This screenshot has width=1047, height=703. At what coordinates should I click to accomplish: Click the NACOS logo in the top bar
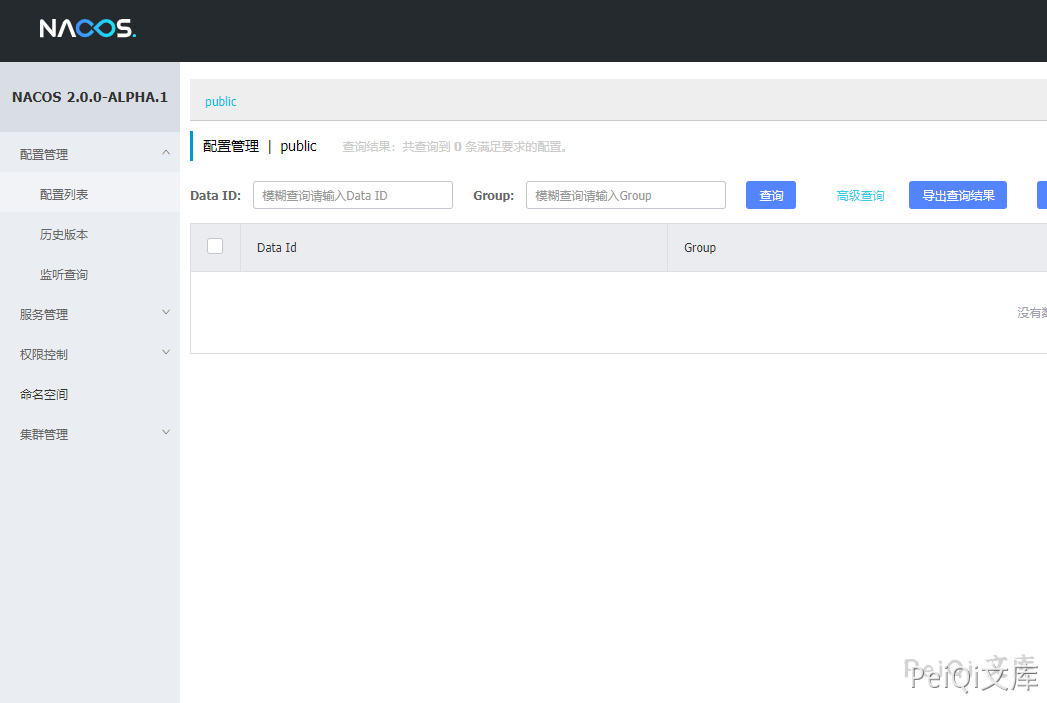[87, 29]
